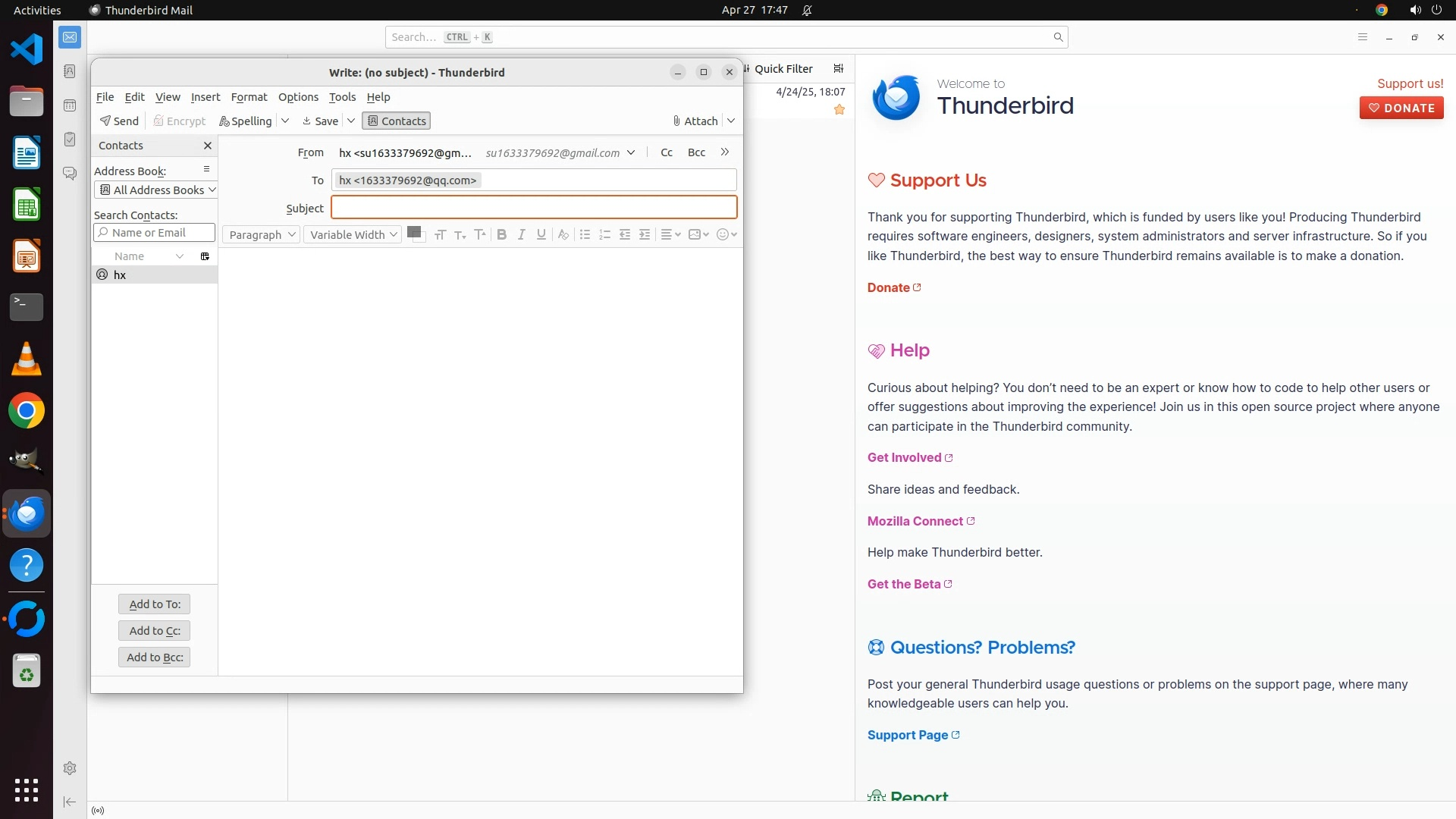Click the Get Involved link

tap(904, 458)
